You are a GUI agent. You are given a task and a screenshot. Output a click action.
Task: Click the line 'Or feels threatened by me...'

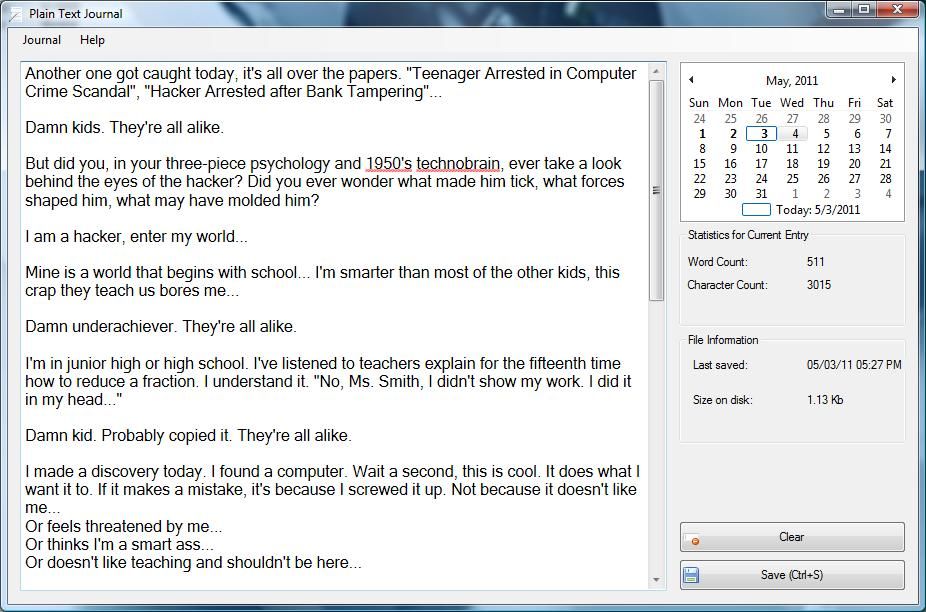point(123,526)
